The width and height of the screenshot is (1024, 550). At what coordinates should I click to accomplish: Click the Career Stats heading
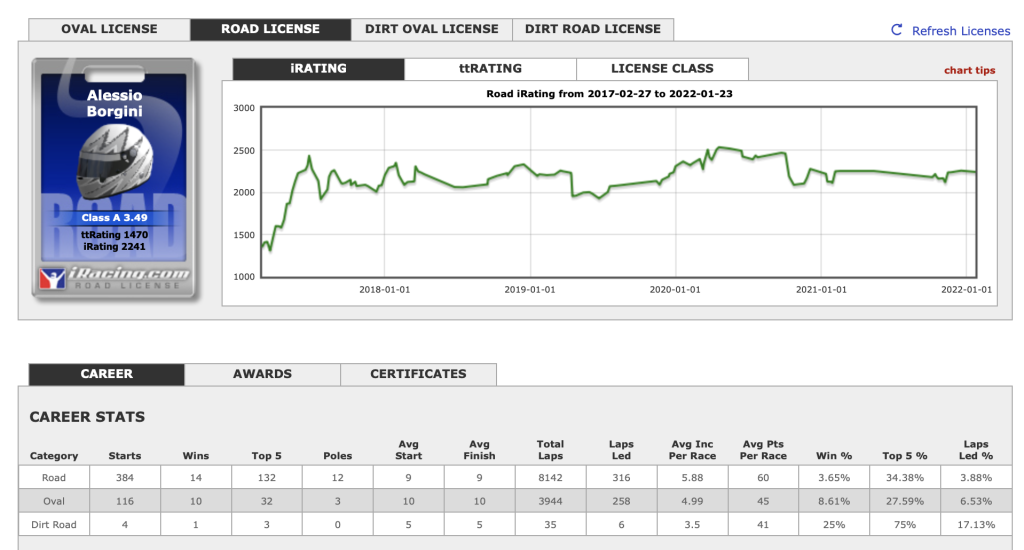[x=88, y=417]
